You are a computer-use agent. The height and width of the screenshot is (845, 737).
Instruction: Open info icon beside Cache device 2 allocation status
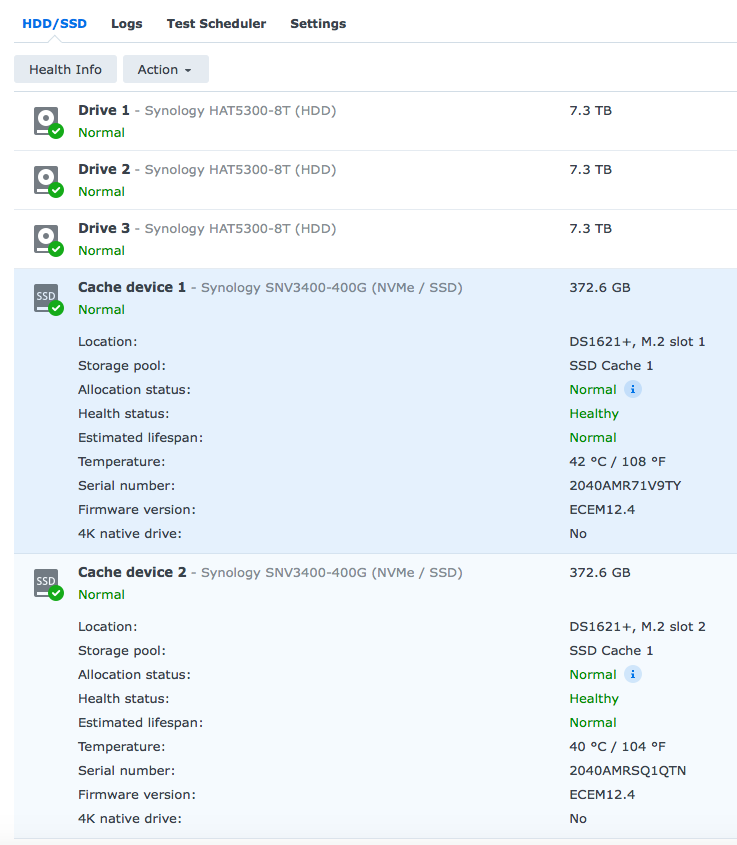click(632, 674)
